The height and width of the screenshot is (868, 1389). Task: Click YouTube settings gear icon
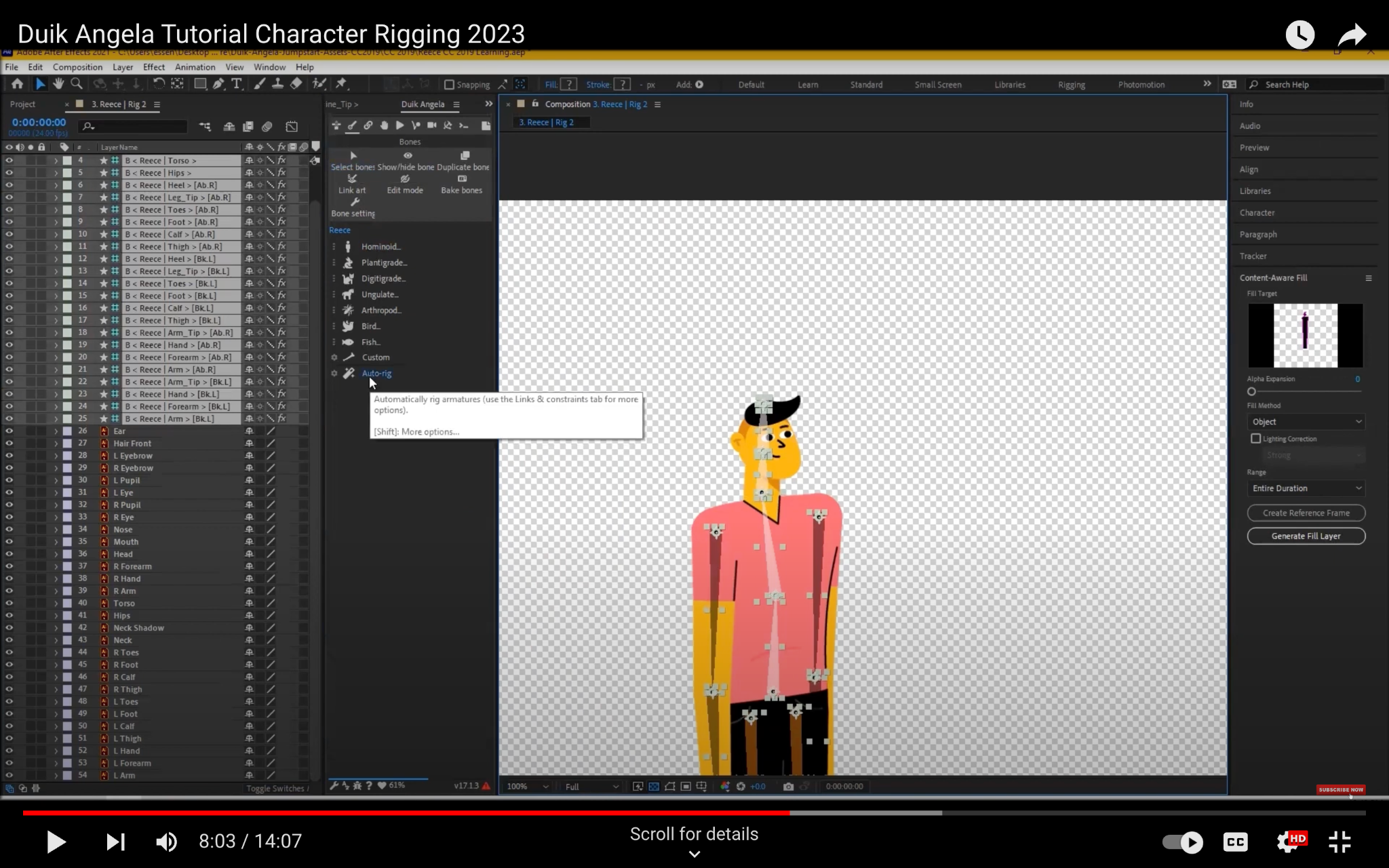pos(1287,842)
